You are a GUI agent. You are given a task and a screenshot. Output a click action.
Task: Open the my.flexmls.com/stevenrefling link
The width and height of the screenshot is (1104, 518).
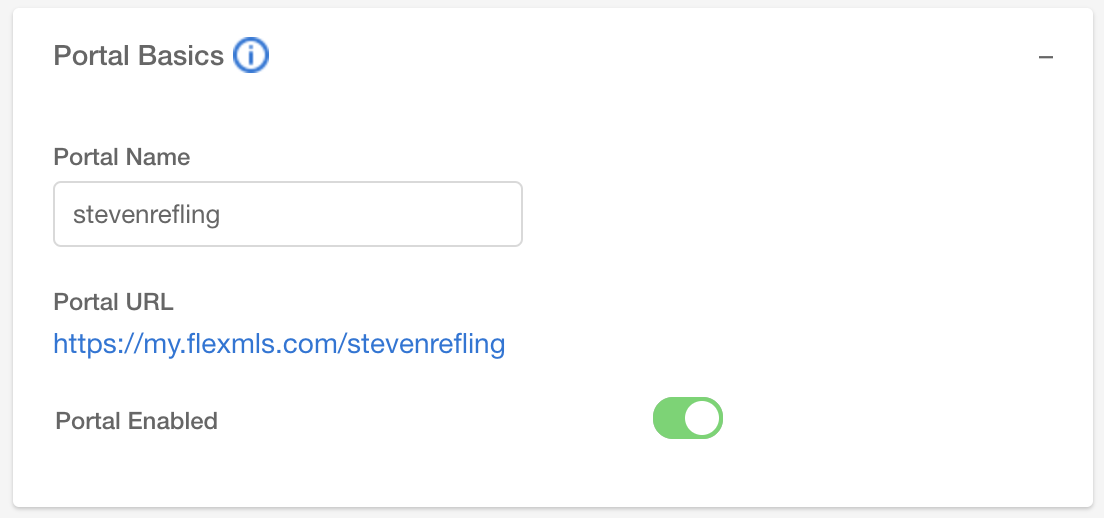[x=279, y=343]
